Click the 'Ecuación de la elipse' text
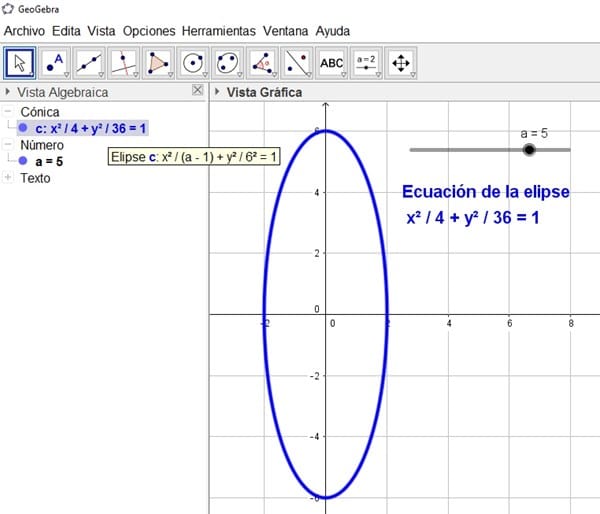Viewport: 600px width, 514px height. pyautogui.click(x=486, y=191)
